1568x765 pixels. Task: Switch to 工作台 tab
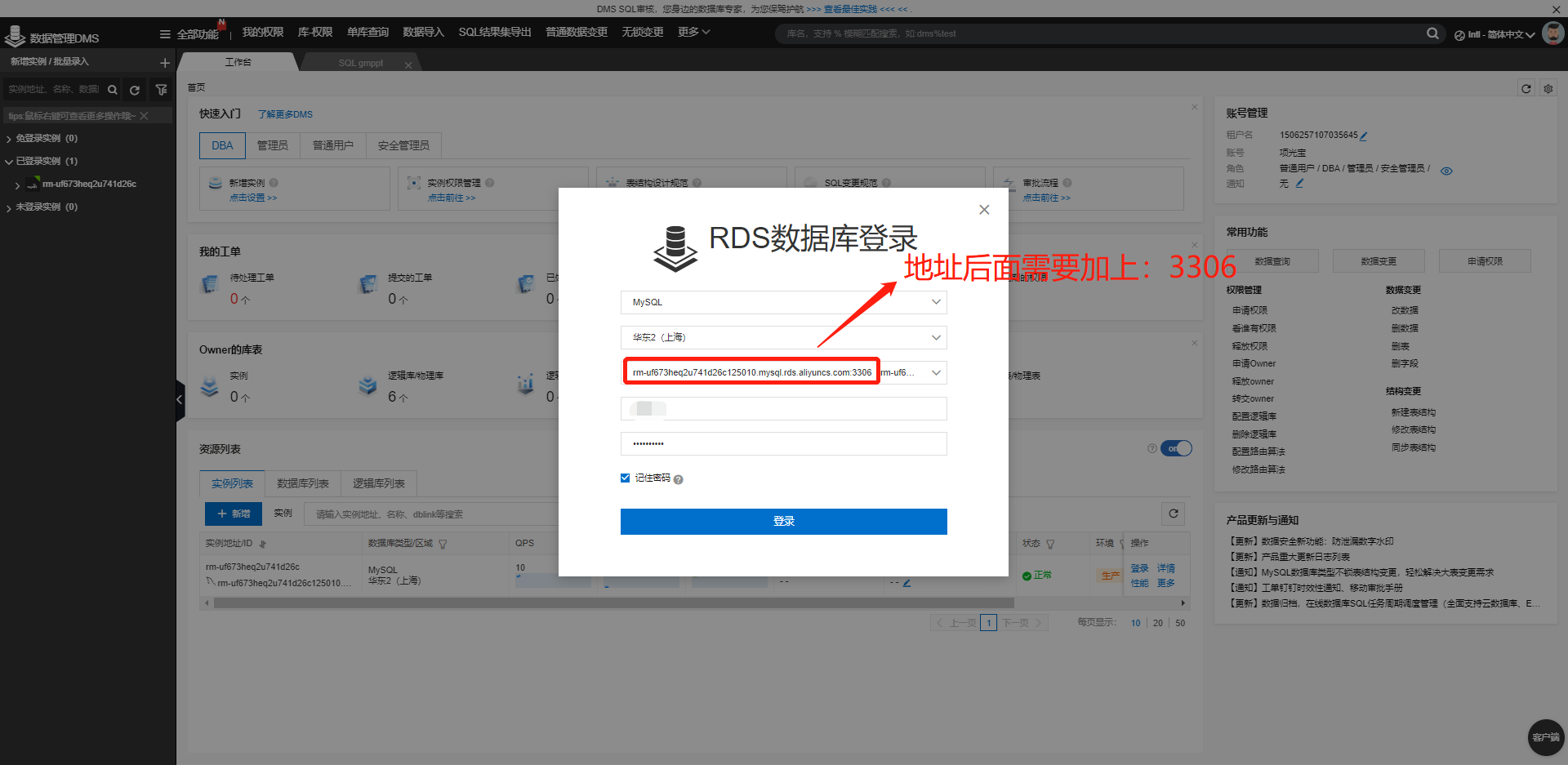coord(238,62)
